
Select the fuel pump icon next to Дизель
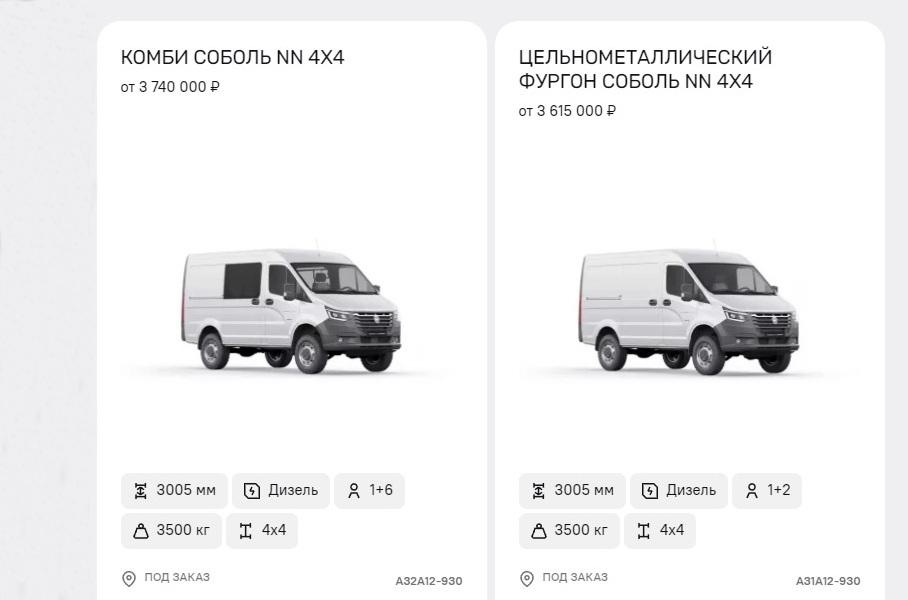[251, 490]
